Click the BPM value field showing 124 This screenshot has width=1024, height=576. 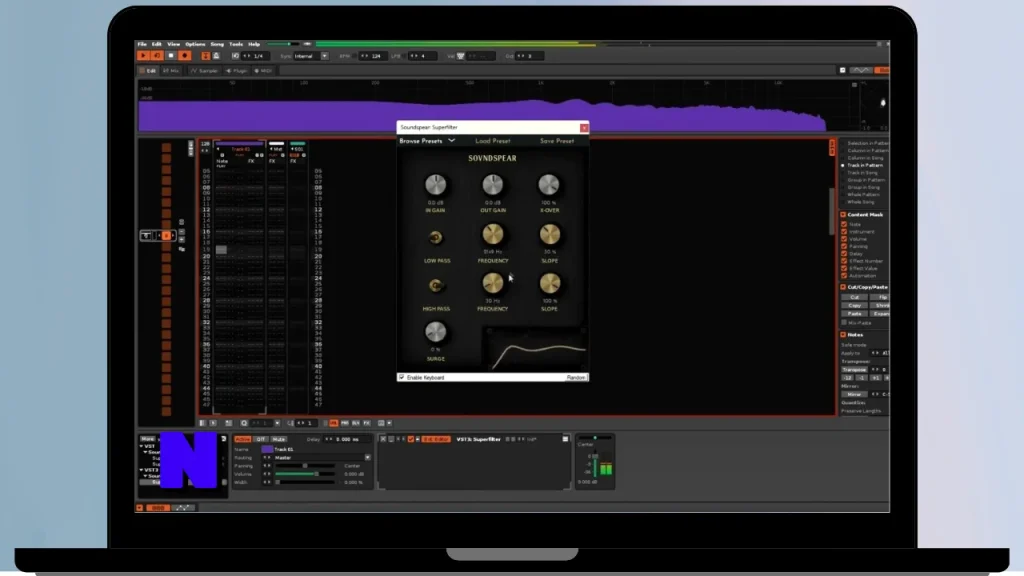[x=376, y=56]
